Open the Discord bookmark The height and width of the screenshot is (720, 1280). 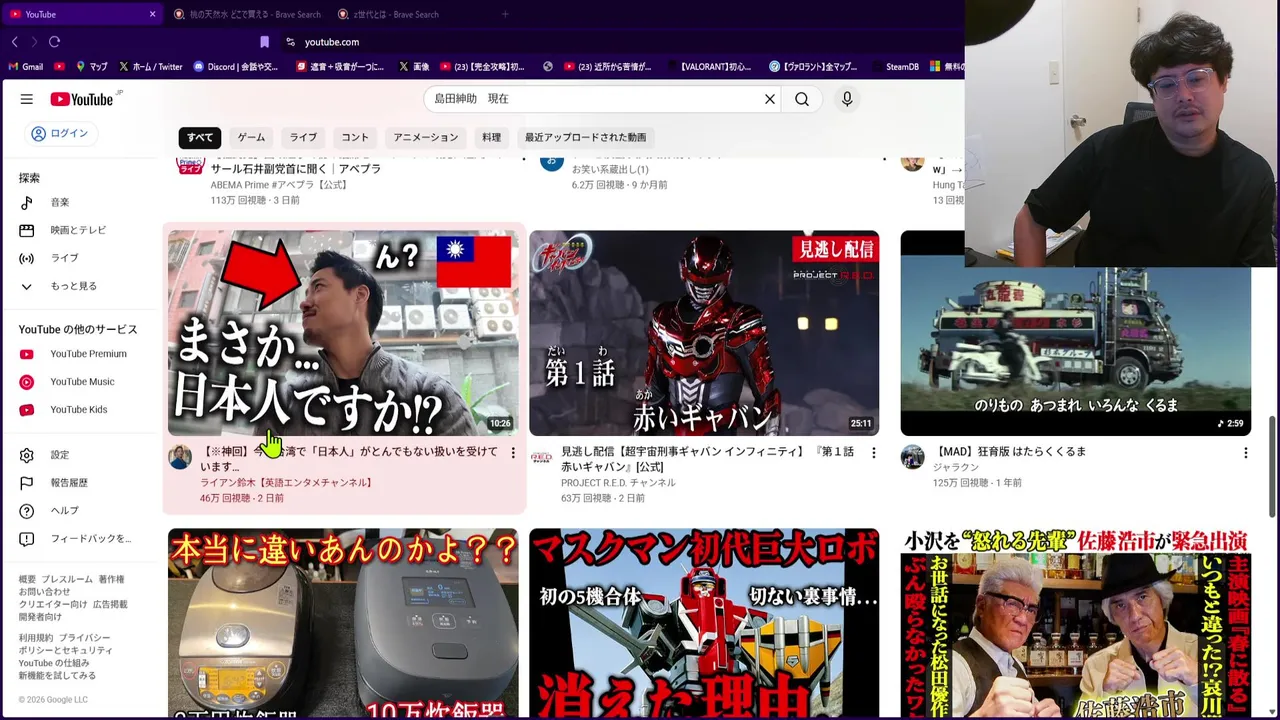click(236, 67)
